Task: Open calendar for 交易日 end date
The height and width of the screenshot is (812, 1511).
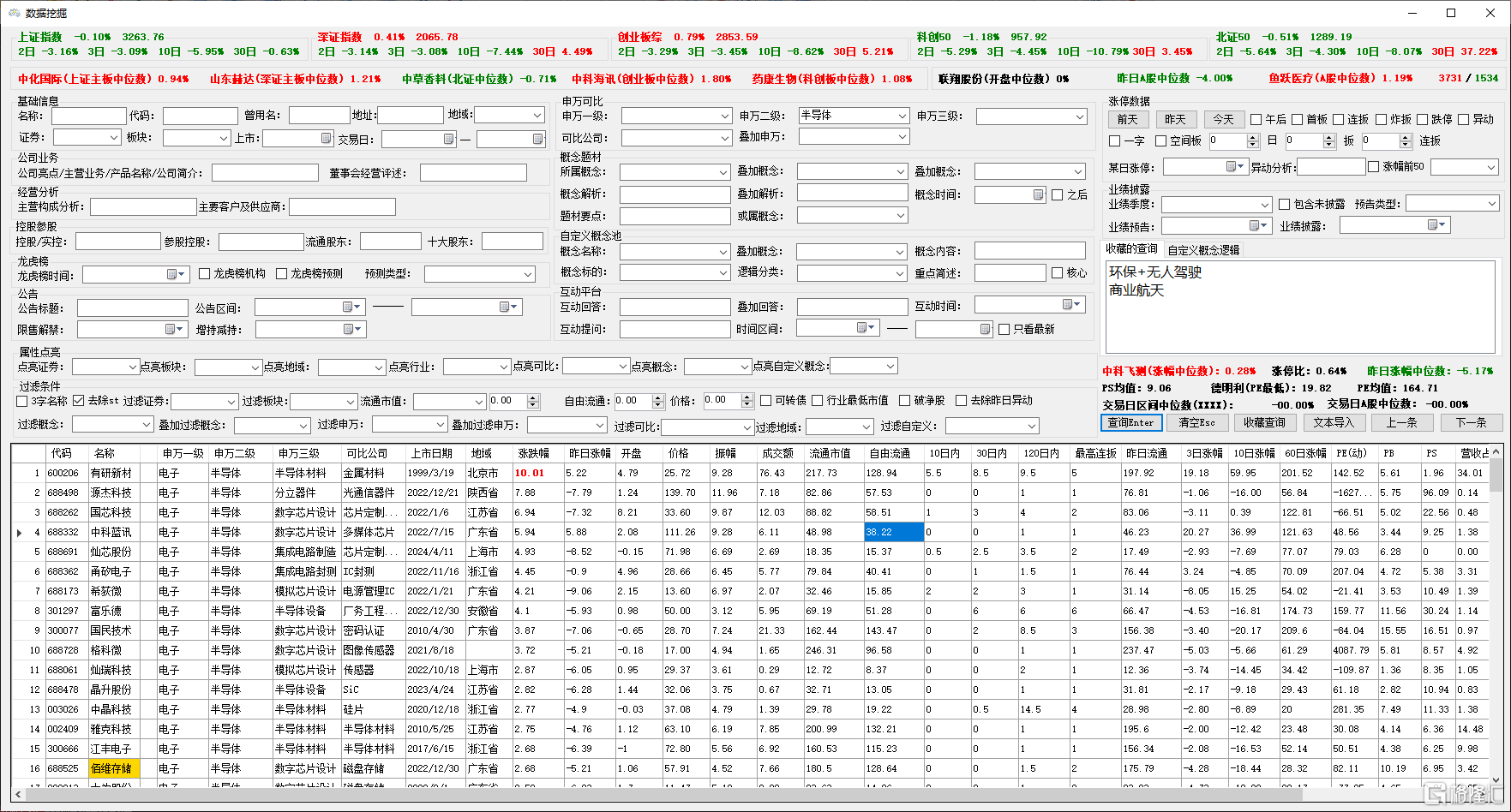Action: pos(537,139)
